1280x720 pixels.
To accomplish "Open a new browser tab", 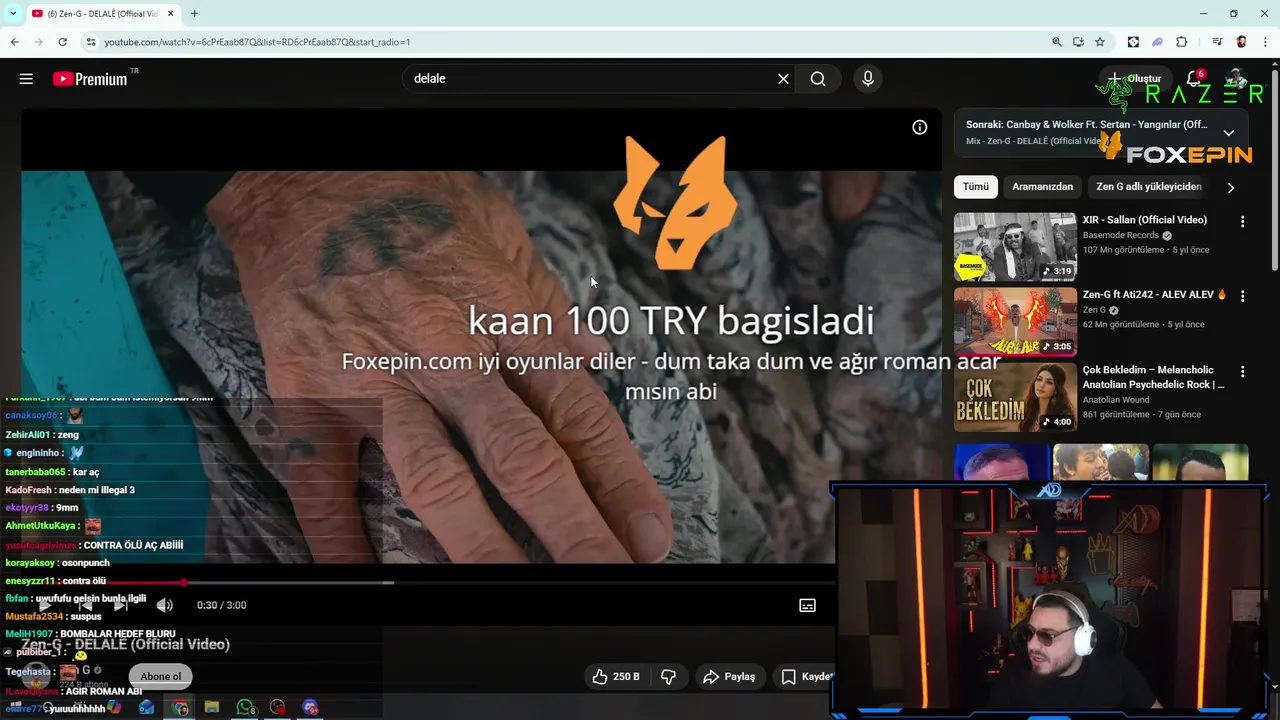I will pos(194,14).
